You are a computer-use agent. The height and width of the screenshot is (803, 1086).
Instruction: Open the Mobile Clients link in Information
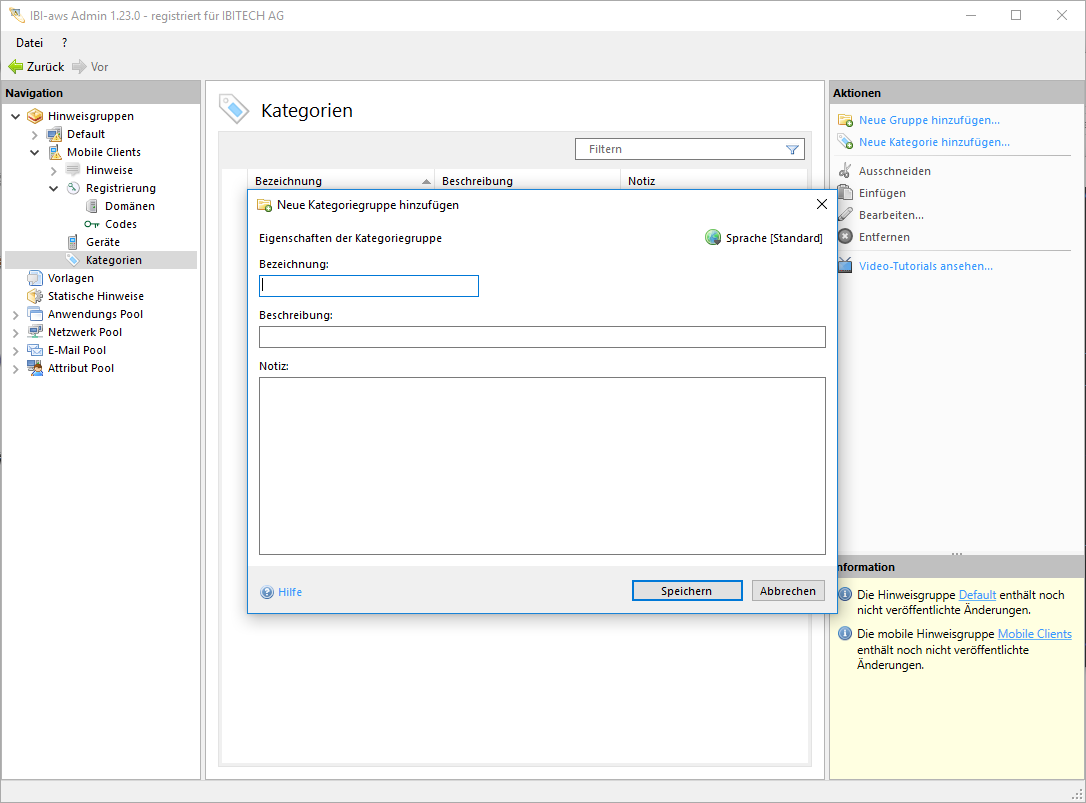(1034, 634)
